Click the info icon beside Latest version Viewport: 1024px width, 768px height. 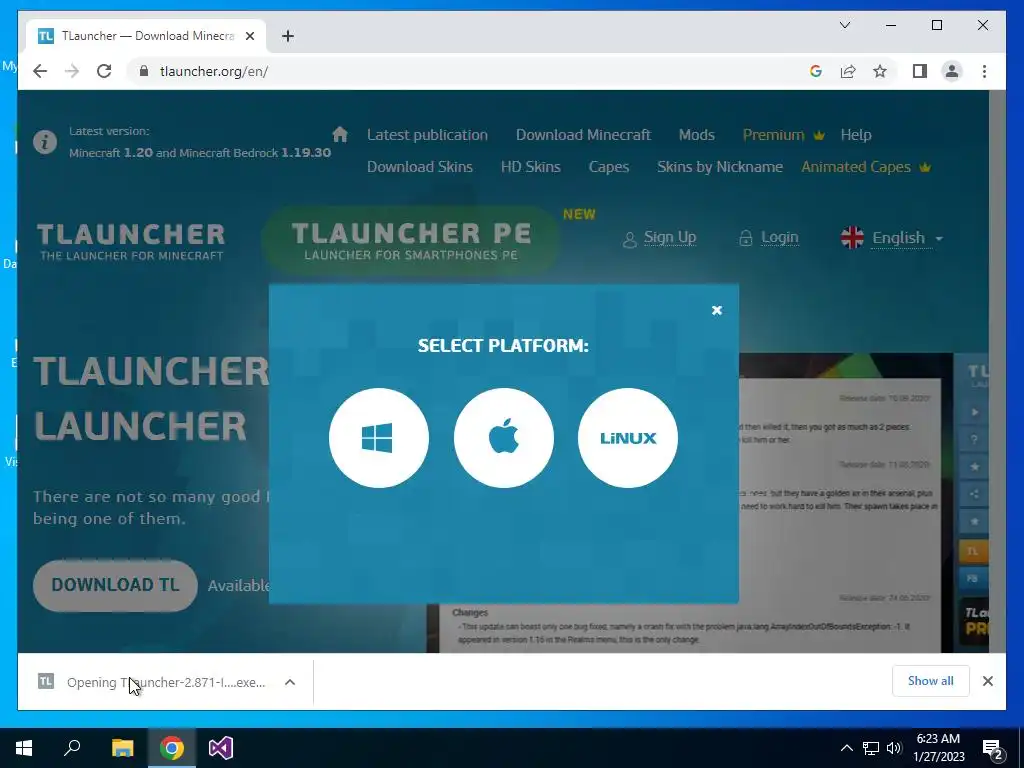[45, 142]
